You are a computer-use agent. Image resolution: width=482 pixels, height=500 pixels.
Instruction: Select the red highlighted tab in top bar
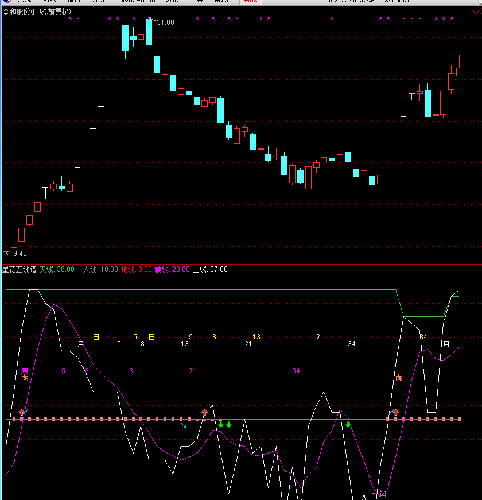(x=250, y=2)
